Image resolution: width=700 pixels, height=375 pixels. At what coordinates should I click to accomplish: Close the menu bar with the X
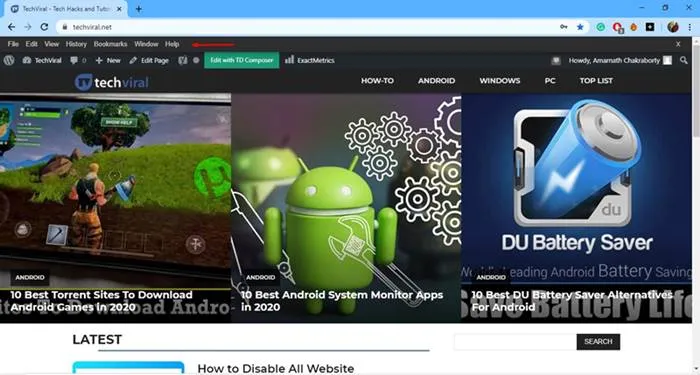678,44
